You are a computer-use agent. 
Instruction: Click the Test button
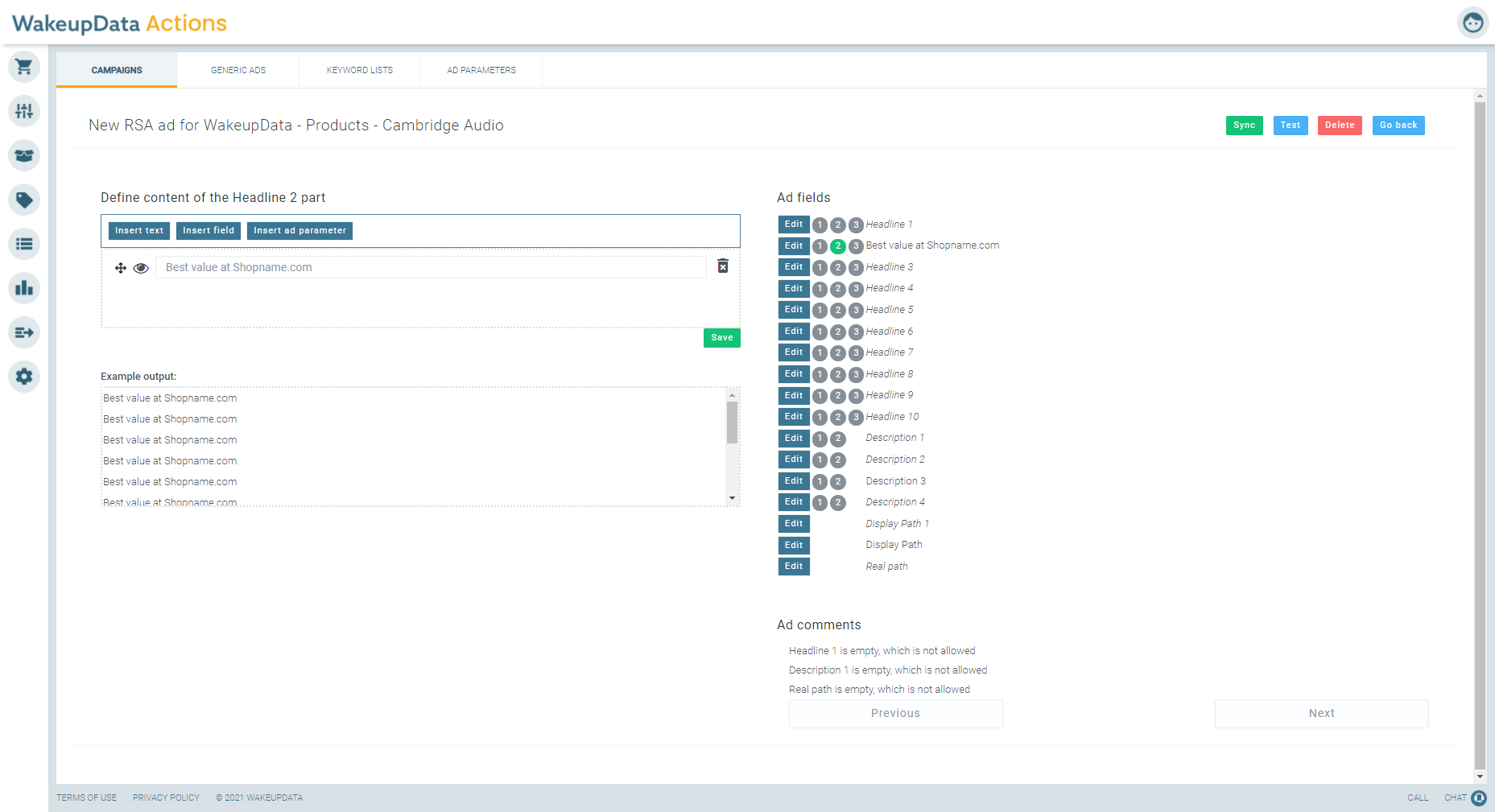(x=1291, y=126)
